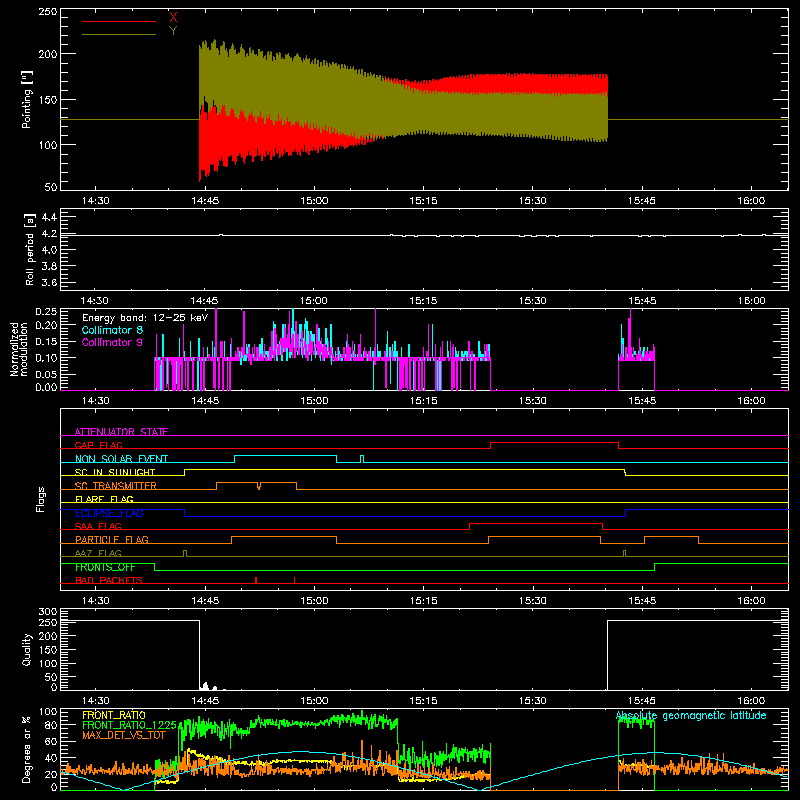Click the red X legend line

click(119, 21)
